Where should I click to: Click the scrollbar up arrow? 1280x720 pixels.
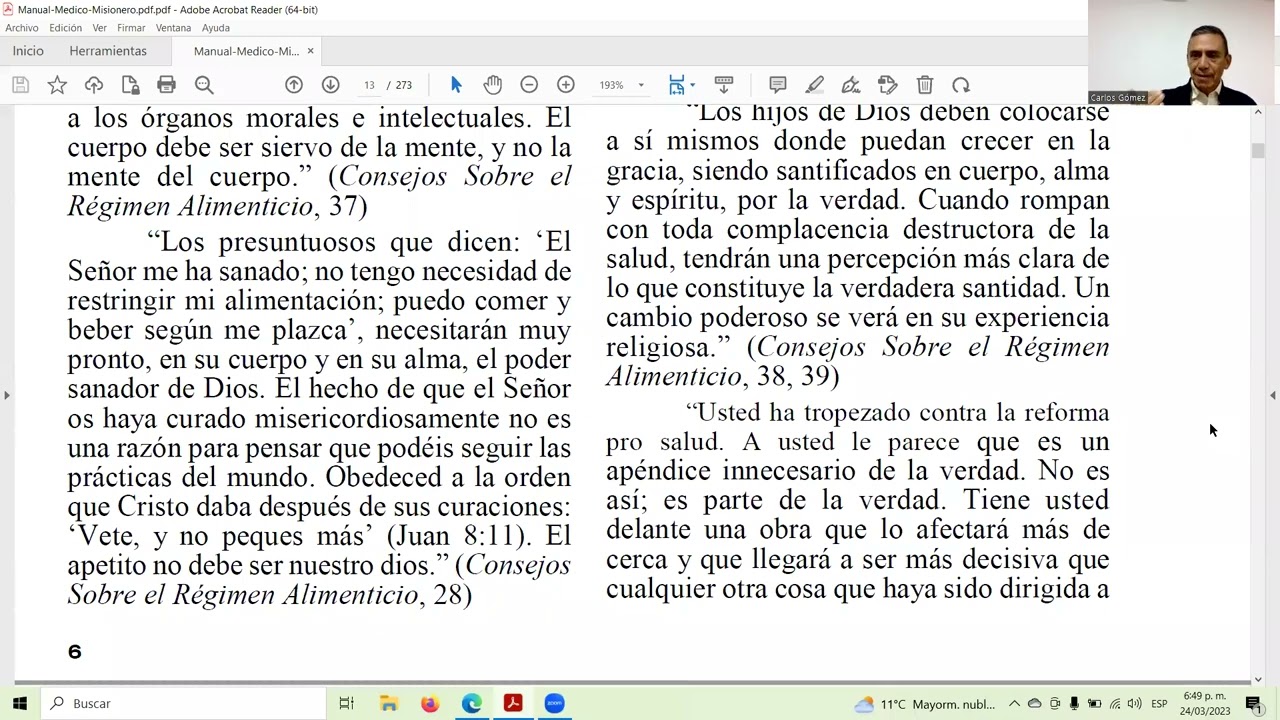point(1258,111)
